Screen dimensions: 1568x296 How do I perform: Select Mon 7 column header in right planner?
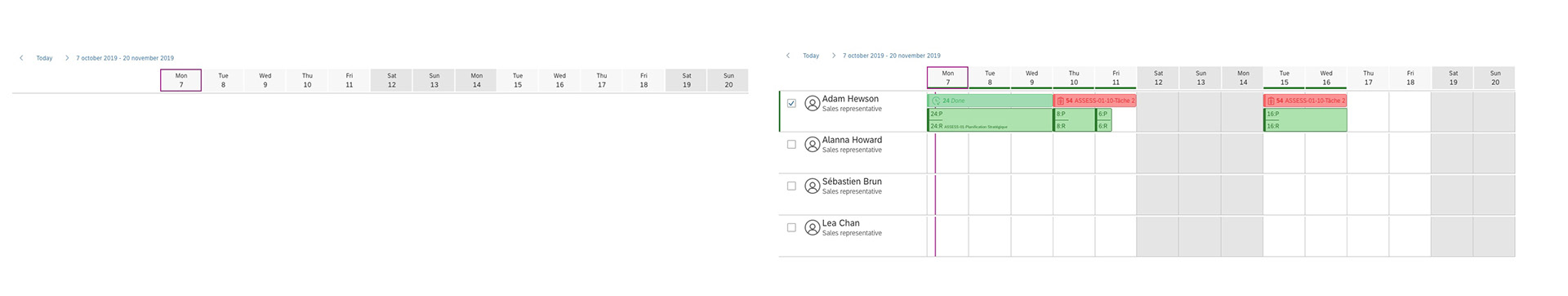948,78
